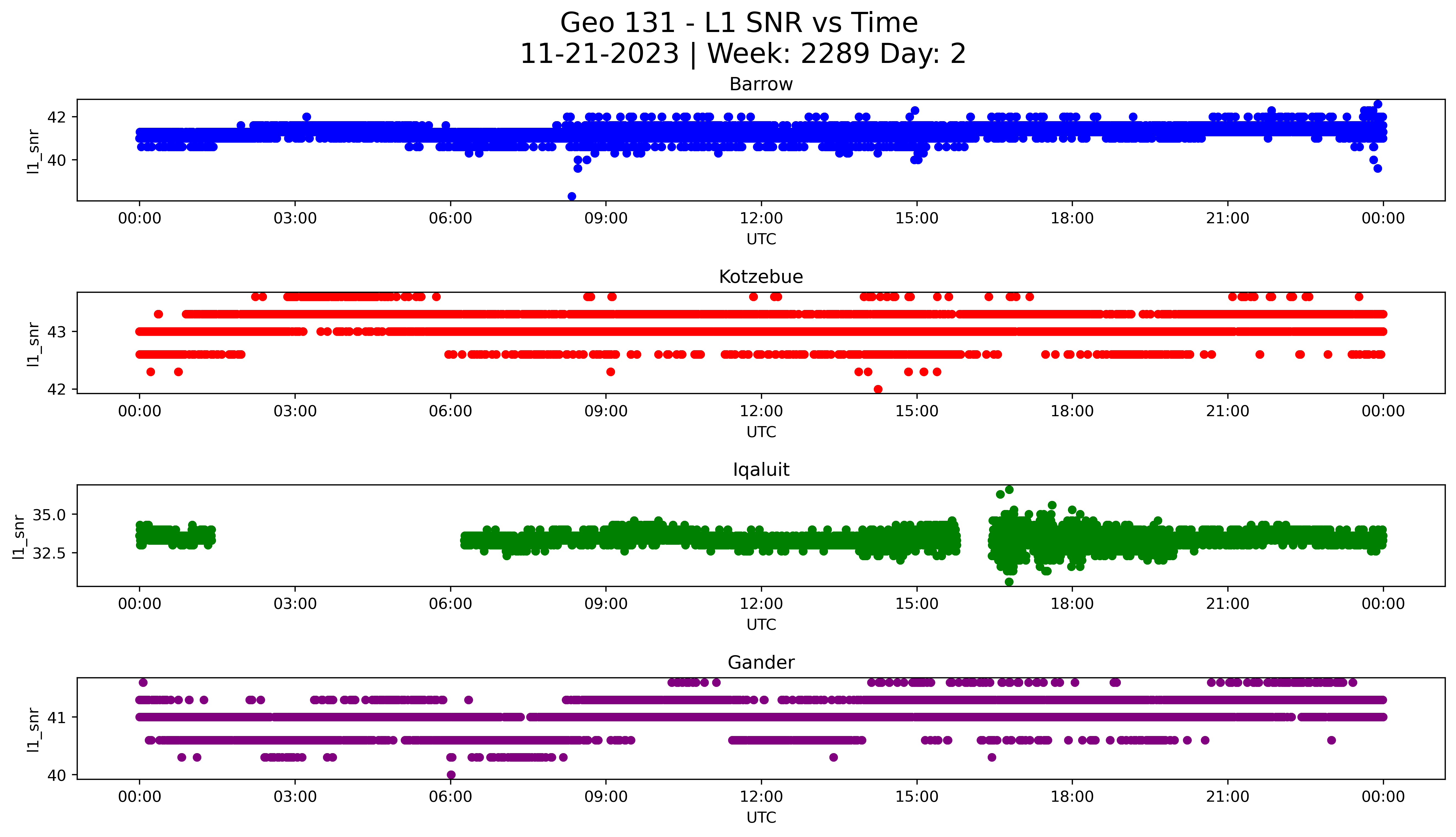This screenshot has height=837, width=1456.
Task: Click the '18:00' tick label under Barrow
Action: (1072, 219)
